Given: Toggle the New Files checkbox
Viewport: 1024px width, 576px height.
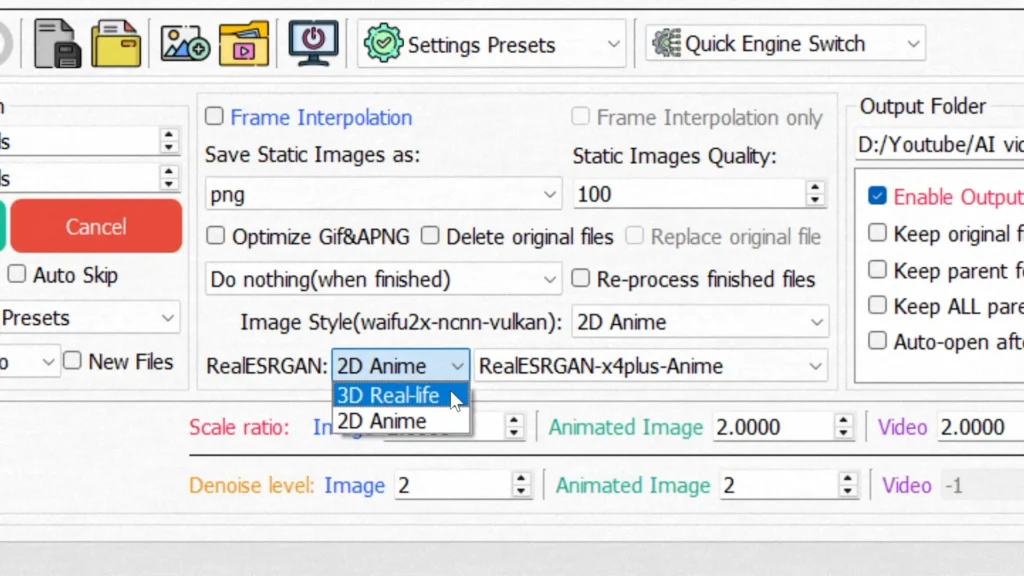Looking at the screenshot, I should click(x=72, y=360).
